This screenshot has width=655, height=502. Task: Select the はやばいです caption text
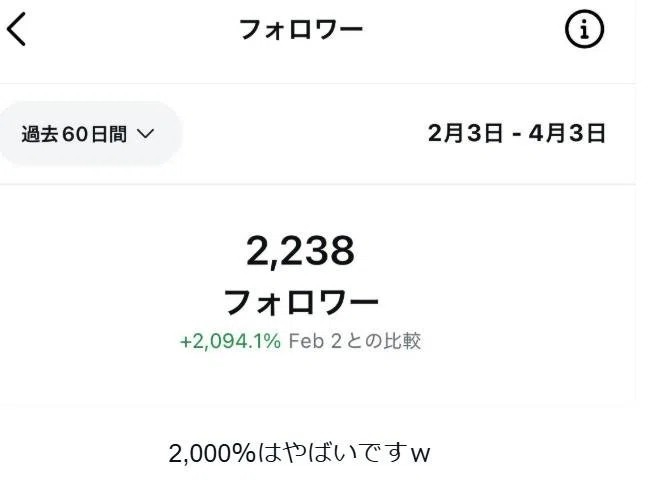click(333, 454)
